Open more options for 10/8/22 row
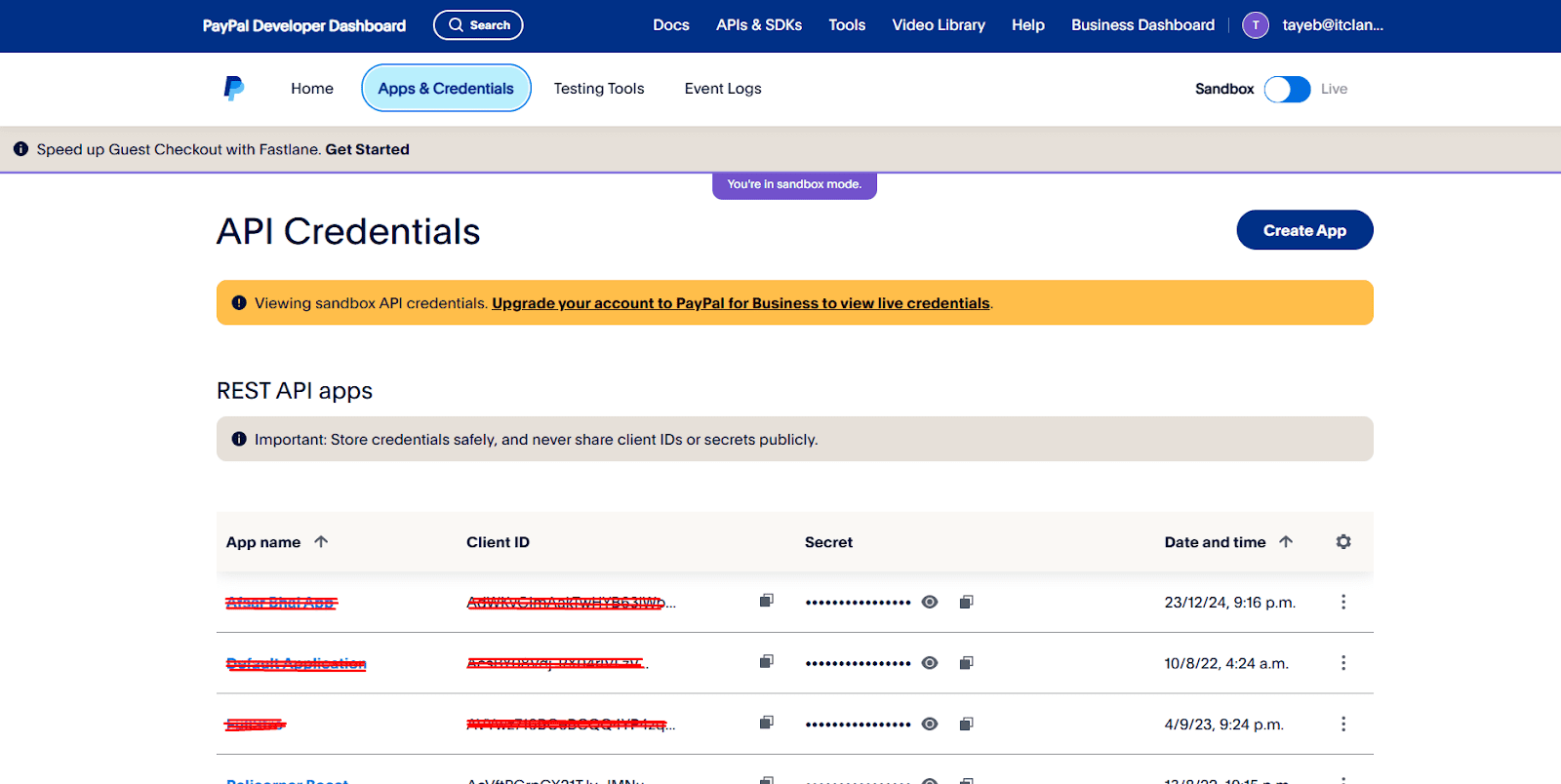The image size is (1561, 784). [1343, 663]
